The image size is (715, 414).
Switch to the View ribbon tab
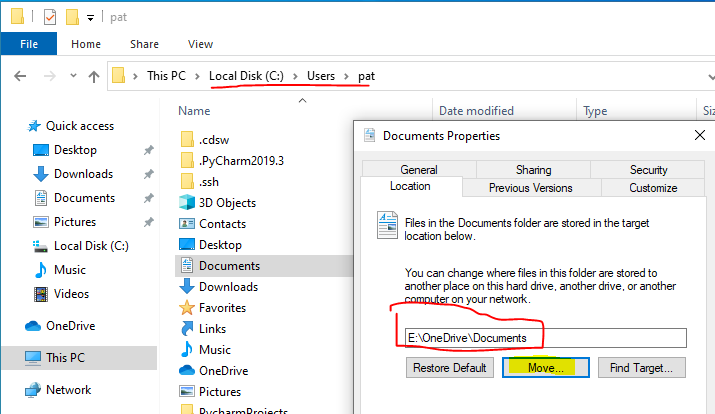tap(200, 44)
